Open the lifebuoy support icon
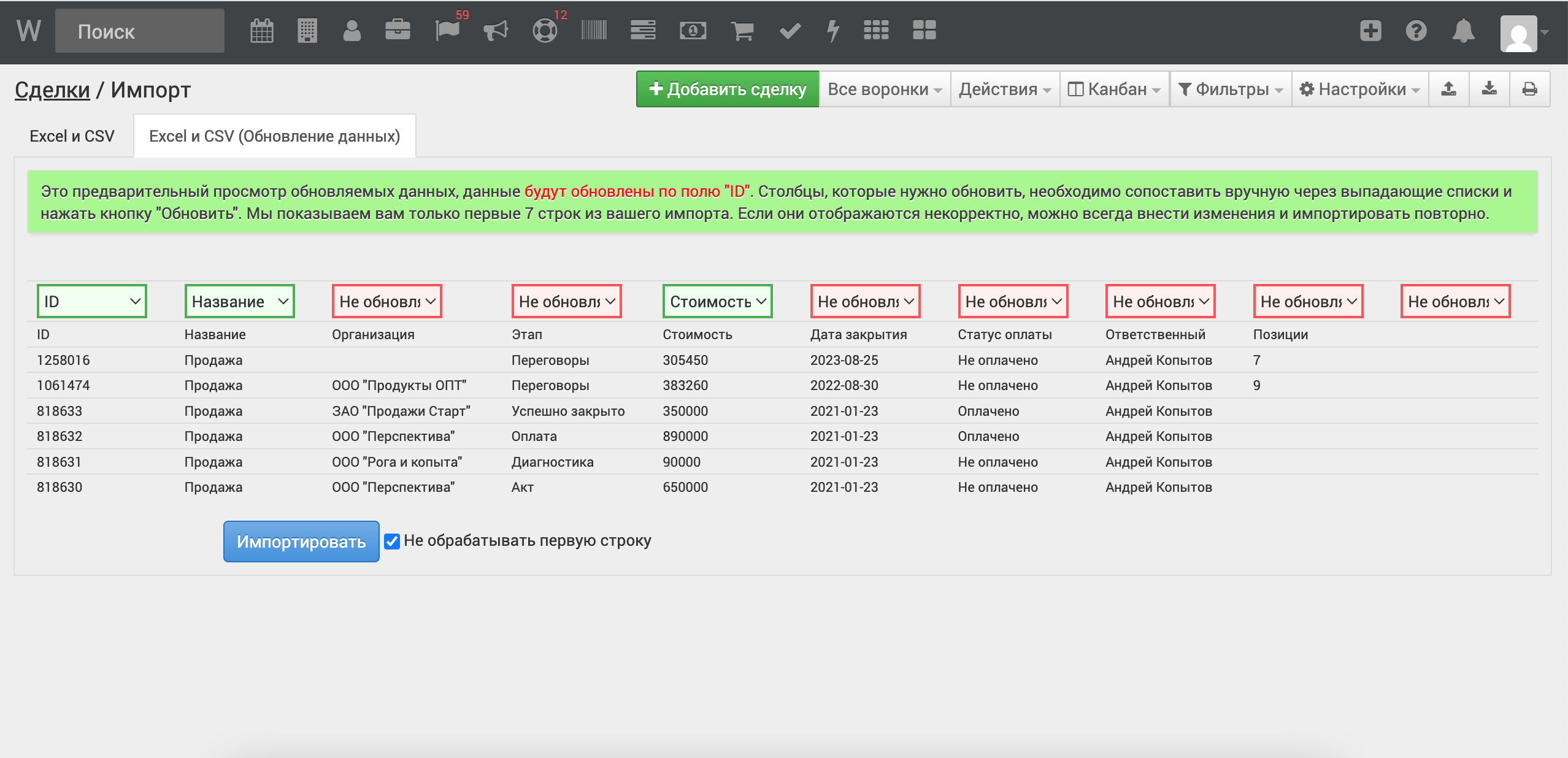This screenshot has height=758, width=1568. point(545,31)
